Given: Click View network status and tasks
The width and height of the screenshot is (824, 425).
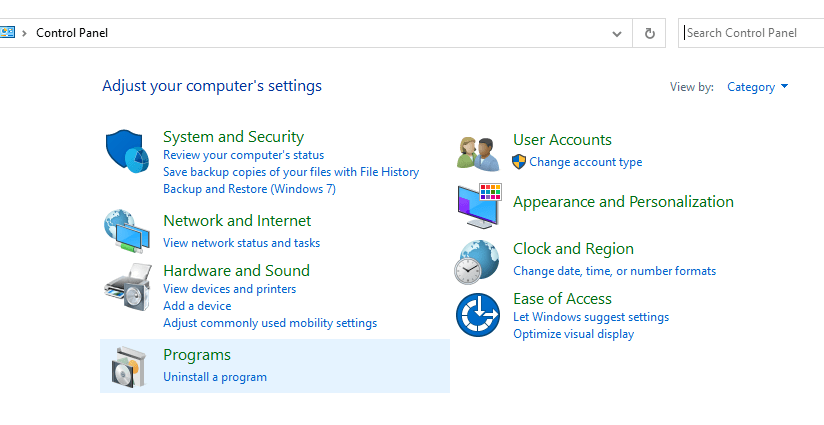Looking at the screenshot, I should 241,243.
